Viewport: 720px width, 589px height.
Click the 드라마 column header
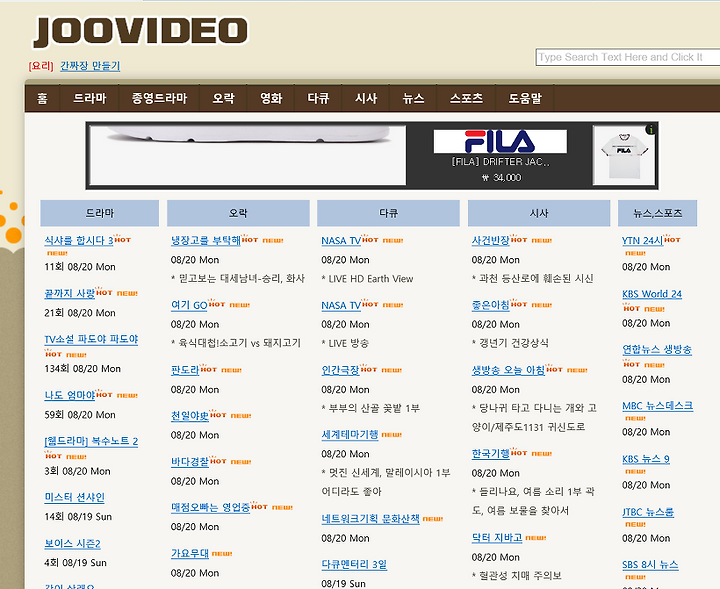100,213
